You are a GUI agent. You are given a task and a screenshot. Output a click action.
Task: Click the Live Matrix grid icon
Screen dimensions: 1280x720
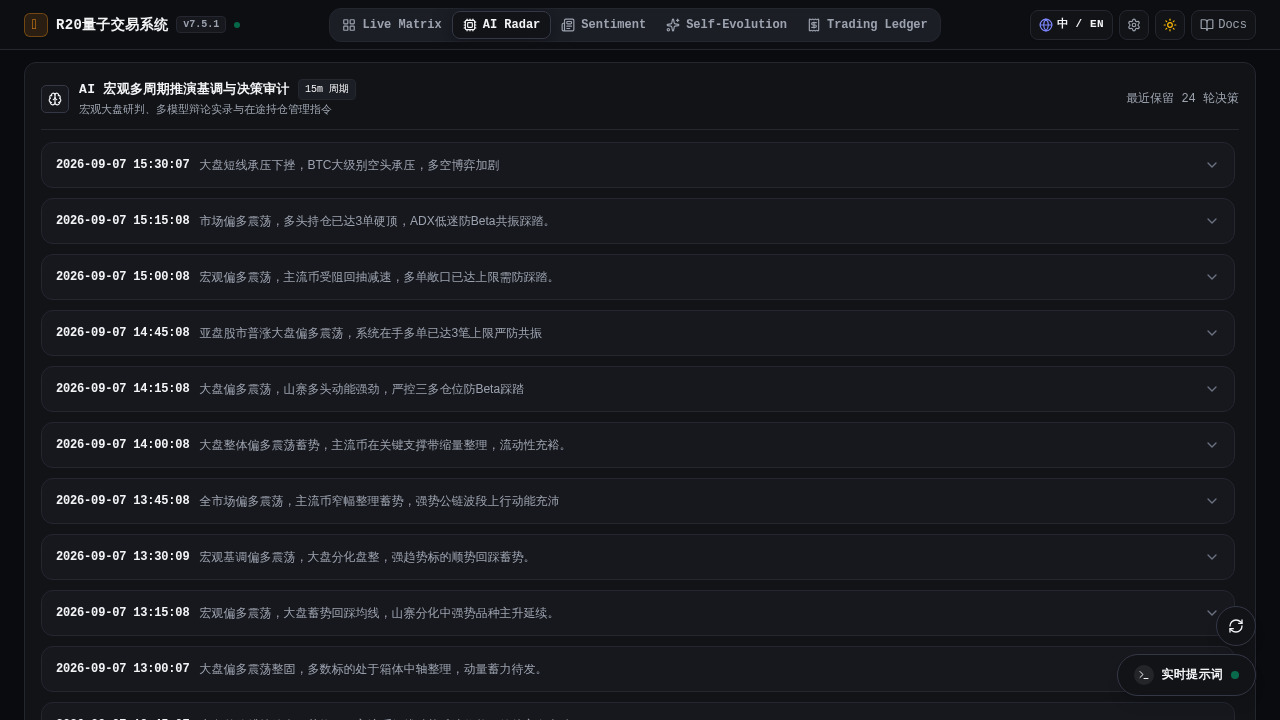(x=349, y=25)
